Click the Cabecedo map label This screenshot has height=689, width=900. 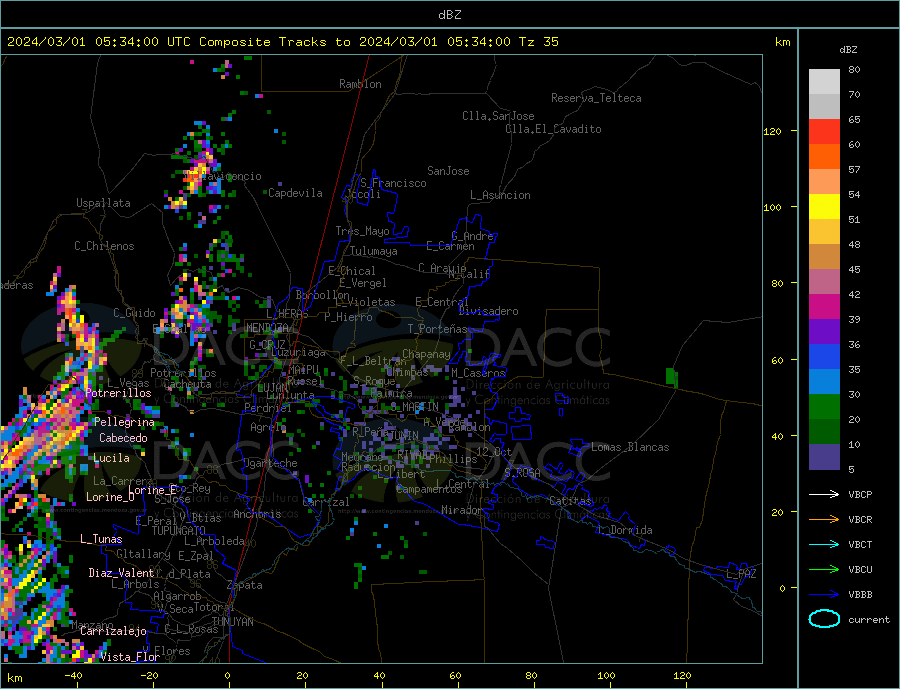click(x=123, y=438)
